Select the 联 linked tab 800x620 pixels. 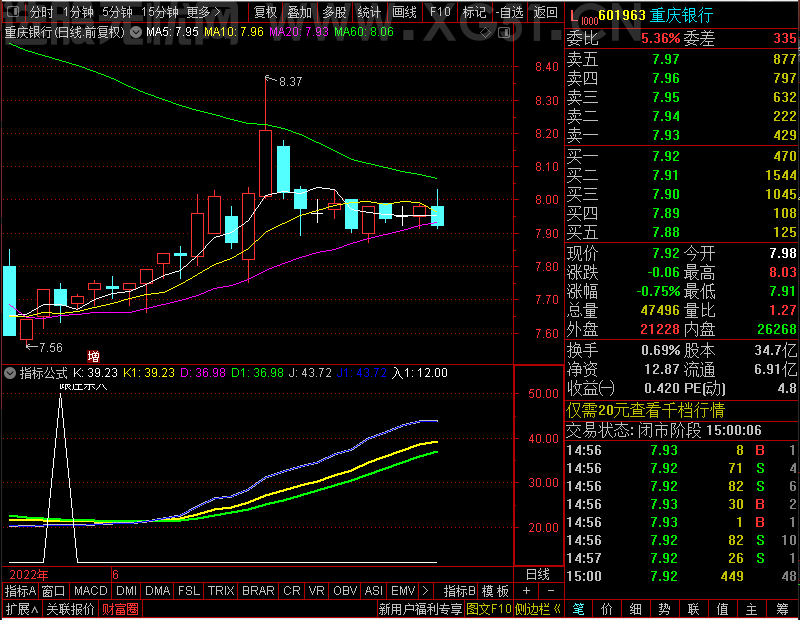(693, 609)
